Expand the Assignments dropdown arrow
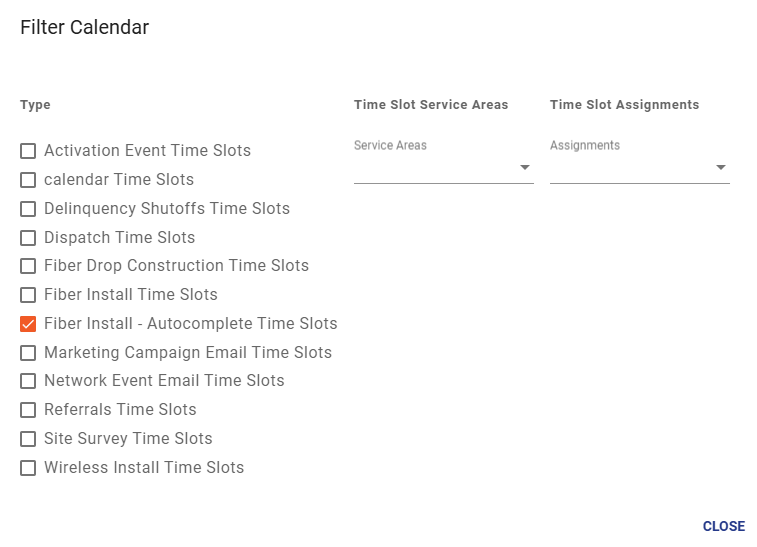This screenshot has height=547, width=757. click(x=721, y=168)
